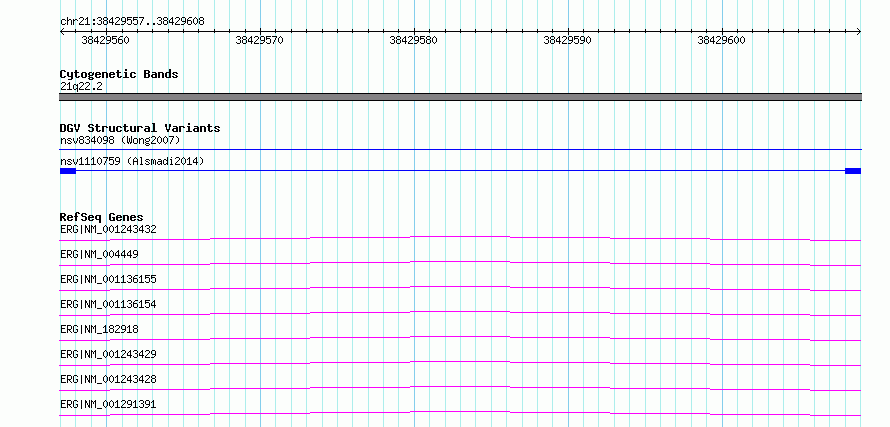This screenshot has height=427, width=890.
Task: Click ruler position label 38429580
Action: tap(413, 40)
